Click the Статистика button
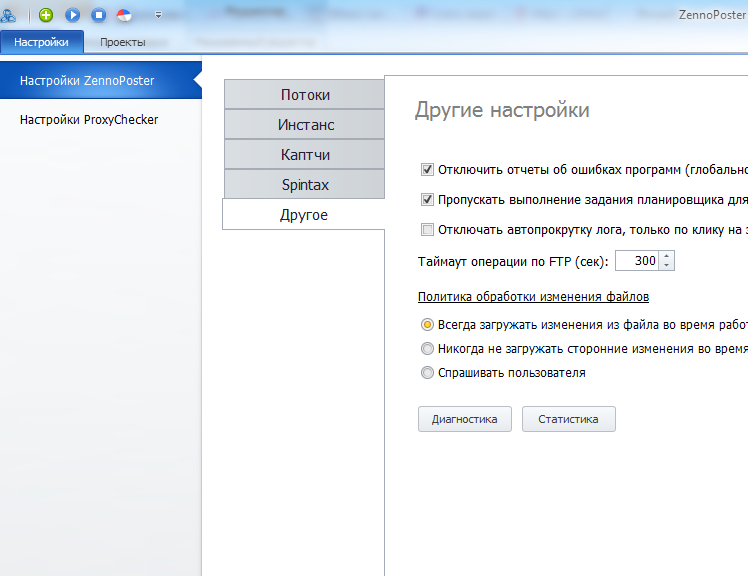 pyautogui.click(x=568, y=419)
